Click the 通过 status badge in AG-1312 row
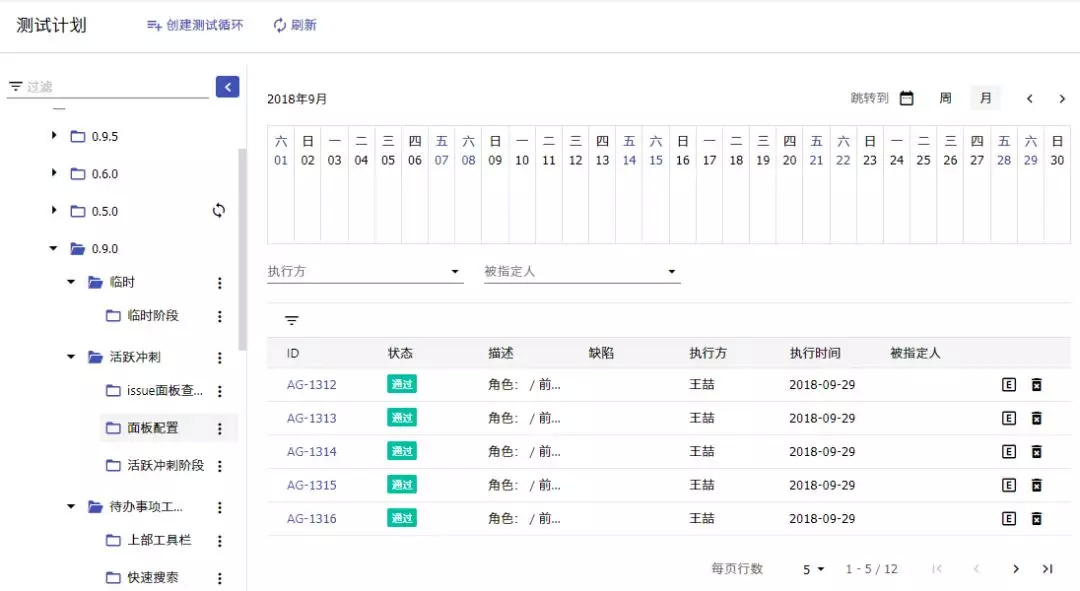The image size is (1080, 591). [x=402, y=384]
